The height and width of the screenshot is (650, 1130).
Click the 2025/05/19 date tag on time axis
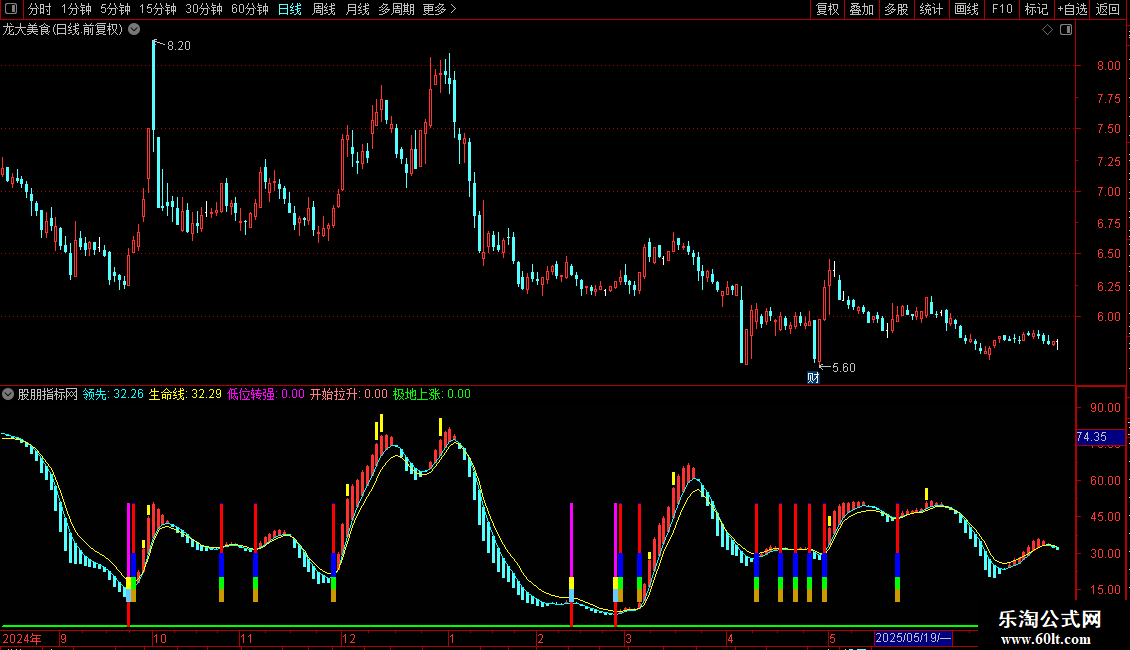(913, 638)
